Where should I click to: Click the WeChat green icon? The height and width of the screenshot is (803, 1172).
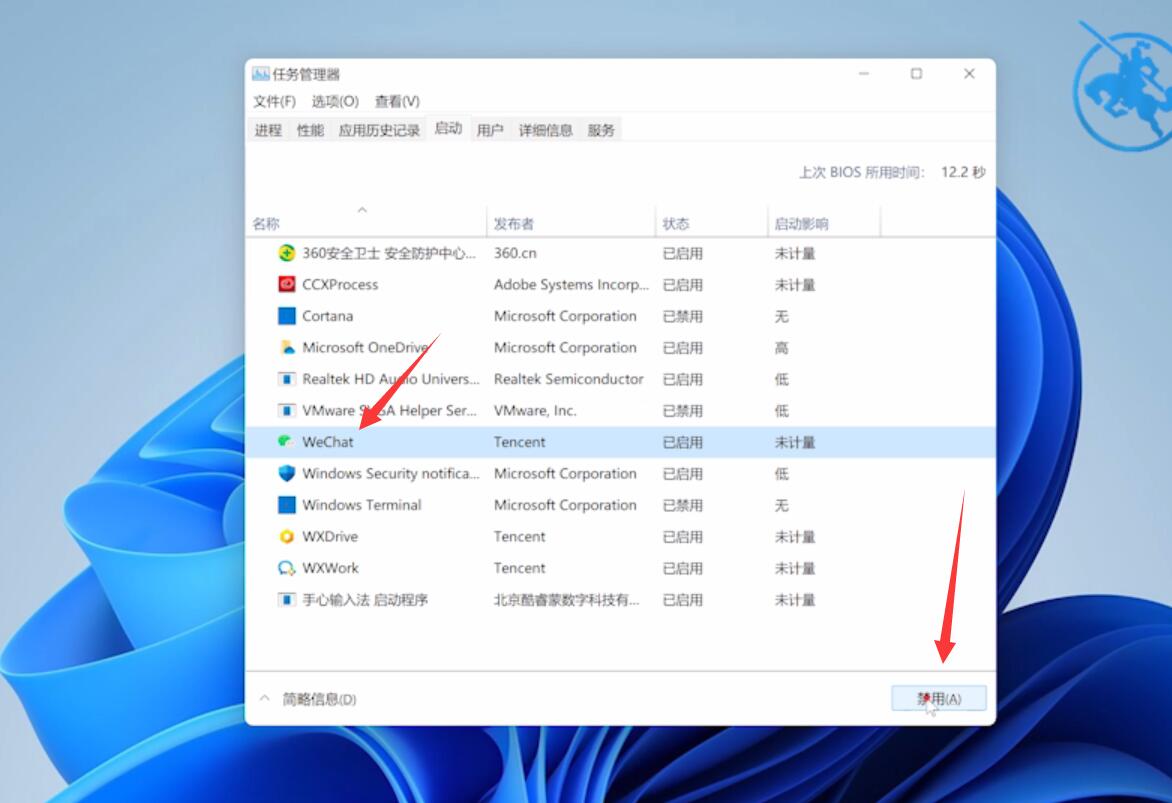pos(286,441)
